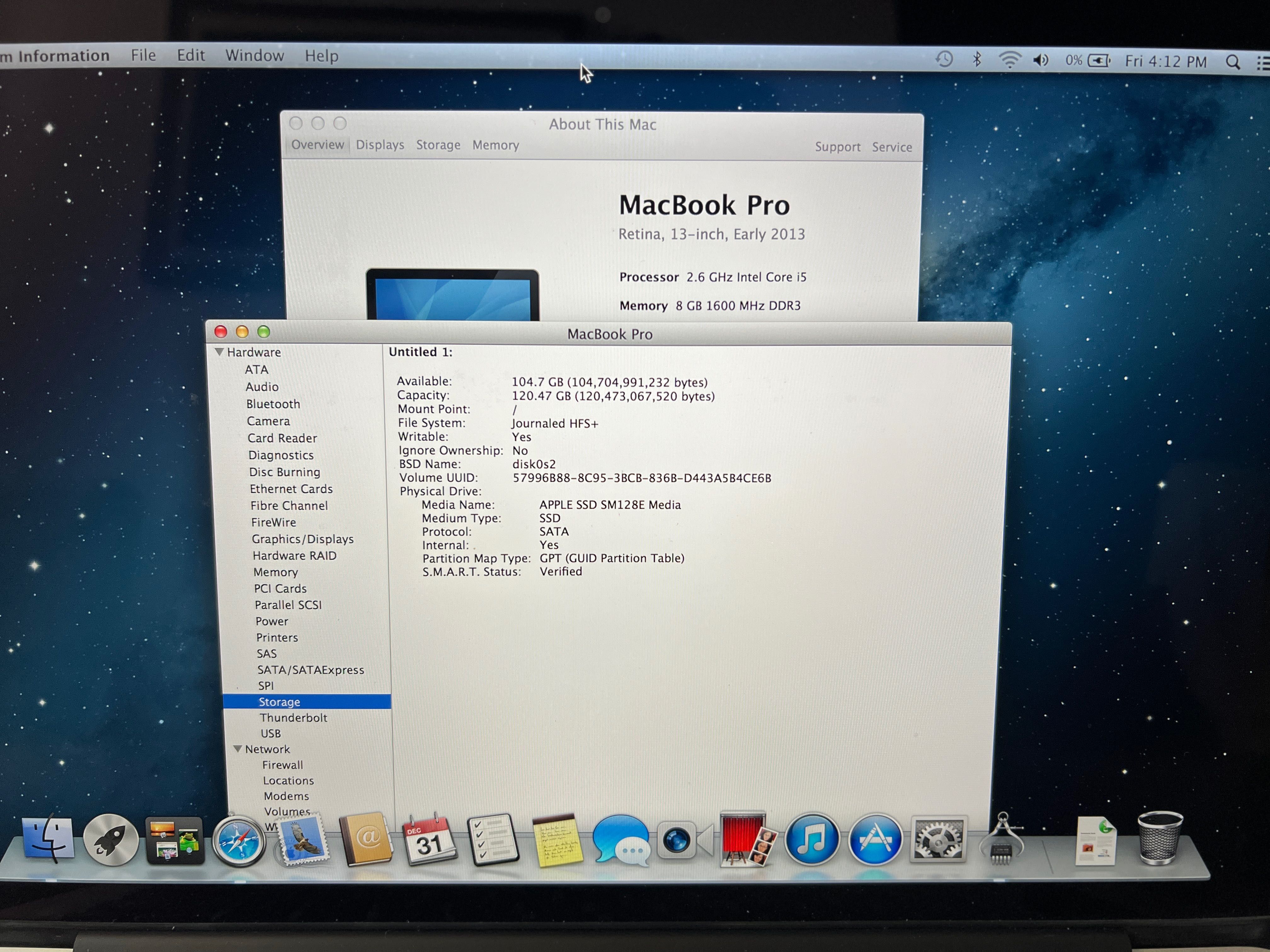
Task: Launch Launchpad rocket icon in Dock
Action: (x=111, y=840)
